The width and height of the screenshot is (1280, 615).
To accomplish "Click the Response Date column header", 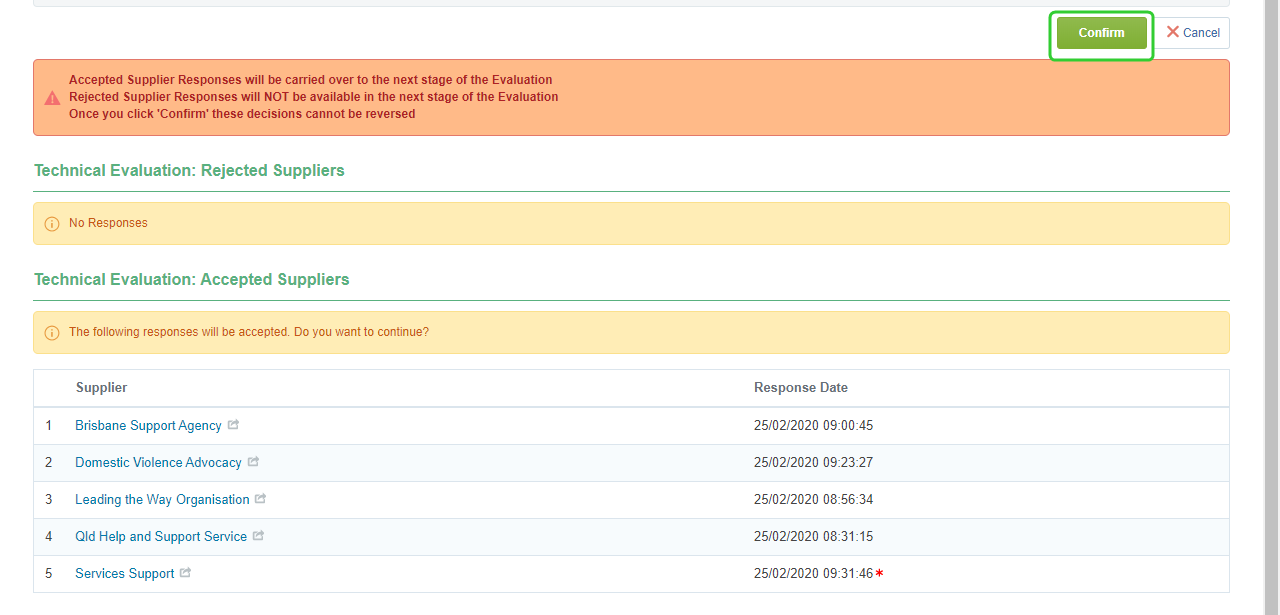I will point(800,388).
